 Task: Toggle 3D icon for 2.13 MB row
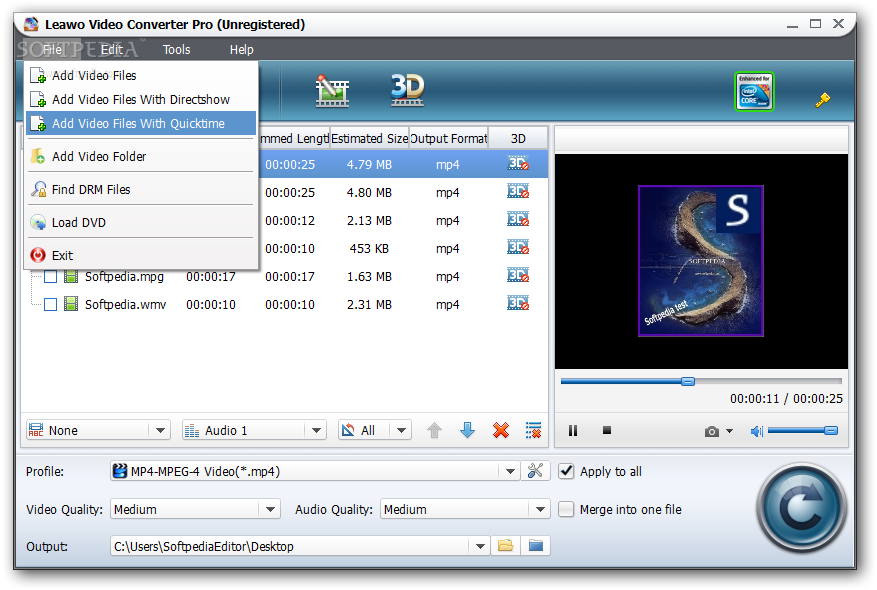point(518,220)
